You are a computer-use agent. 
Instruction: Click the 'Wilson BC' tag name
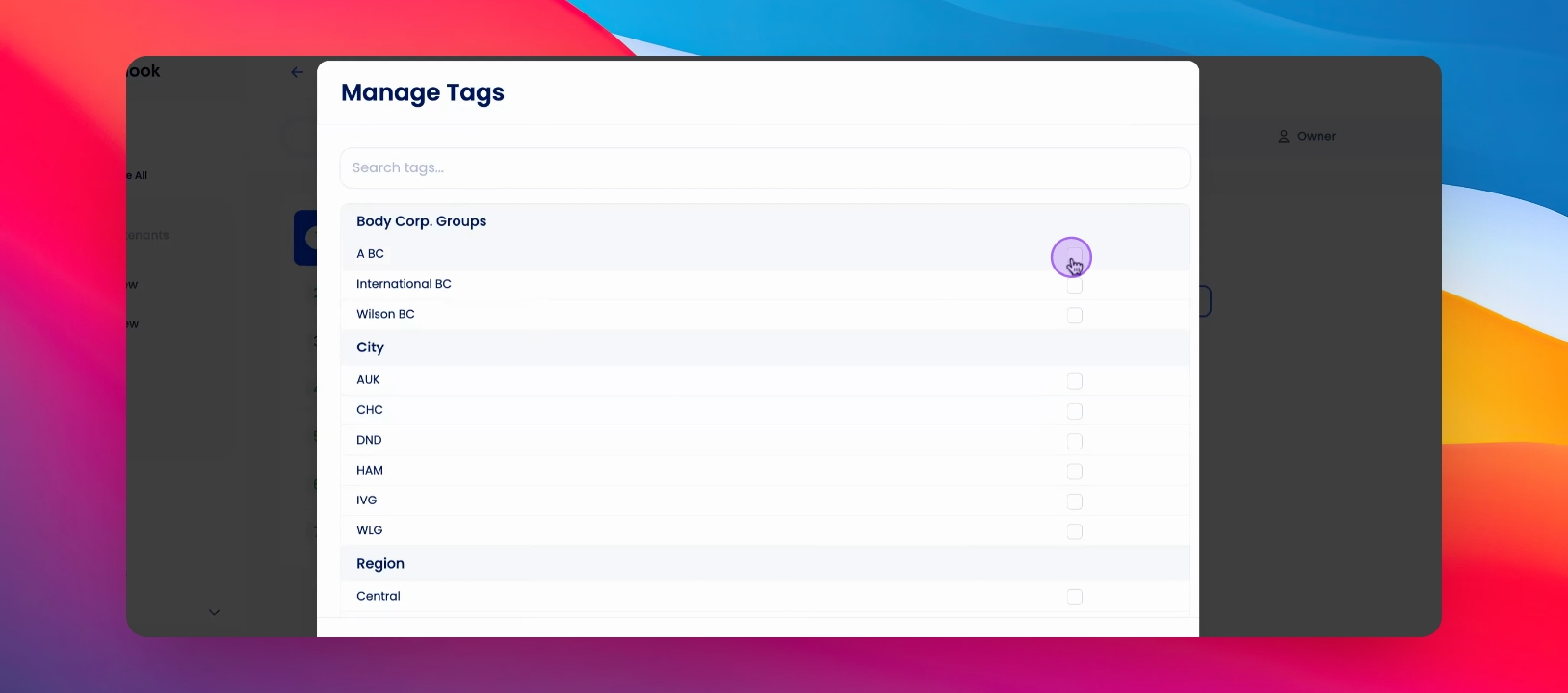(x=385, y=314)
